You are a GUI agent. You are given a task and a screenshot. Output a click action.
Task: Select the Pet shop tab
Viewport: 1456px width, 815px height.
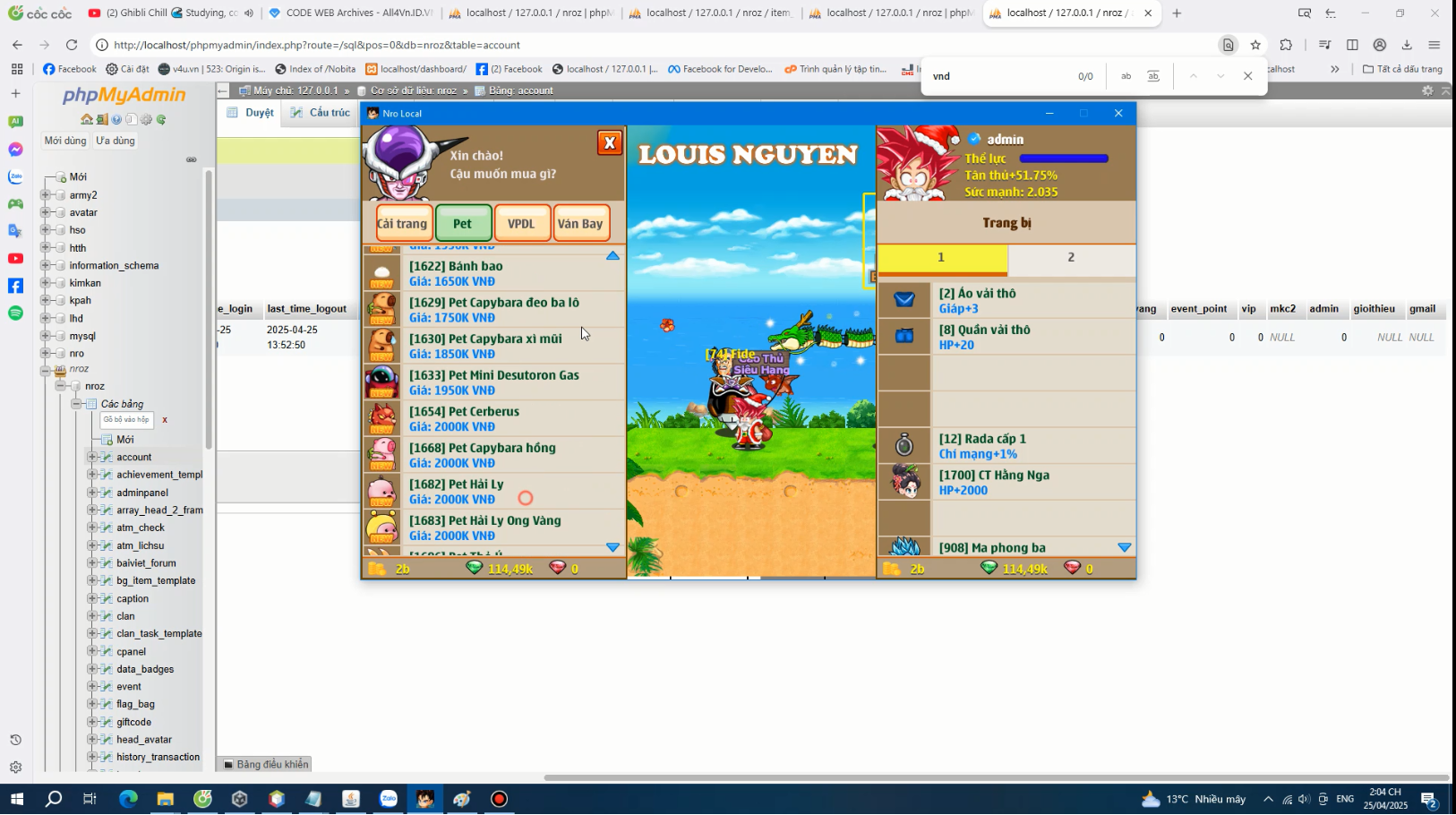pos(462,223)
